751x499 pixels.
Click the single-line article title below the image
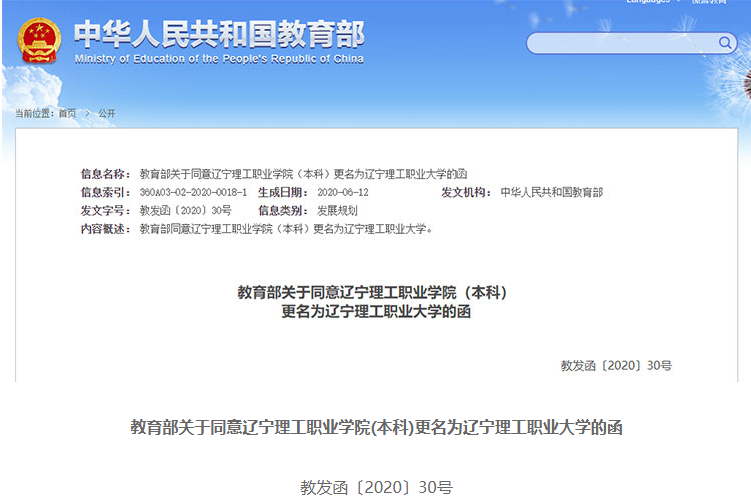coord(376,428)
